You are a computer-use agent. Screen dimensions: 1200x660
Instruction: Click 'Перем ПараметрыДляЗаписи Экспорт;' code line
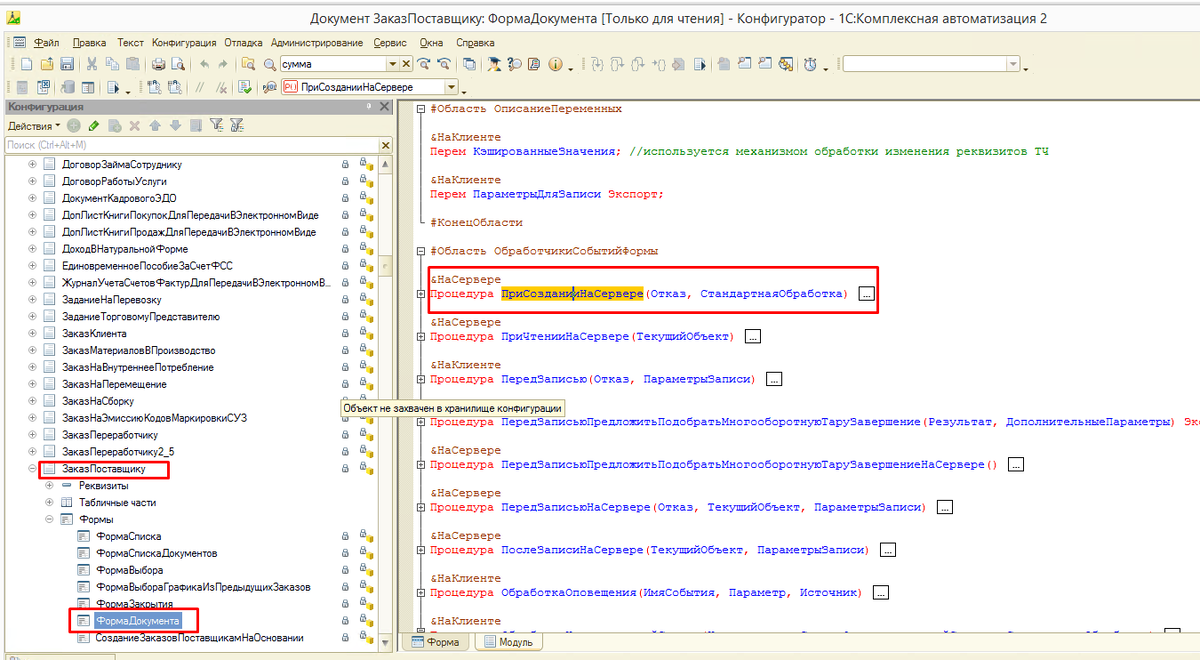tap(547, 194)
